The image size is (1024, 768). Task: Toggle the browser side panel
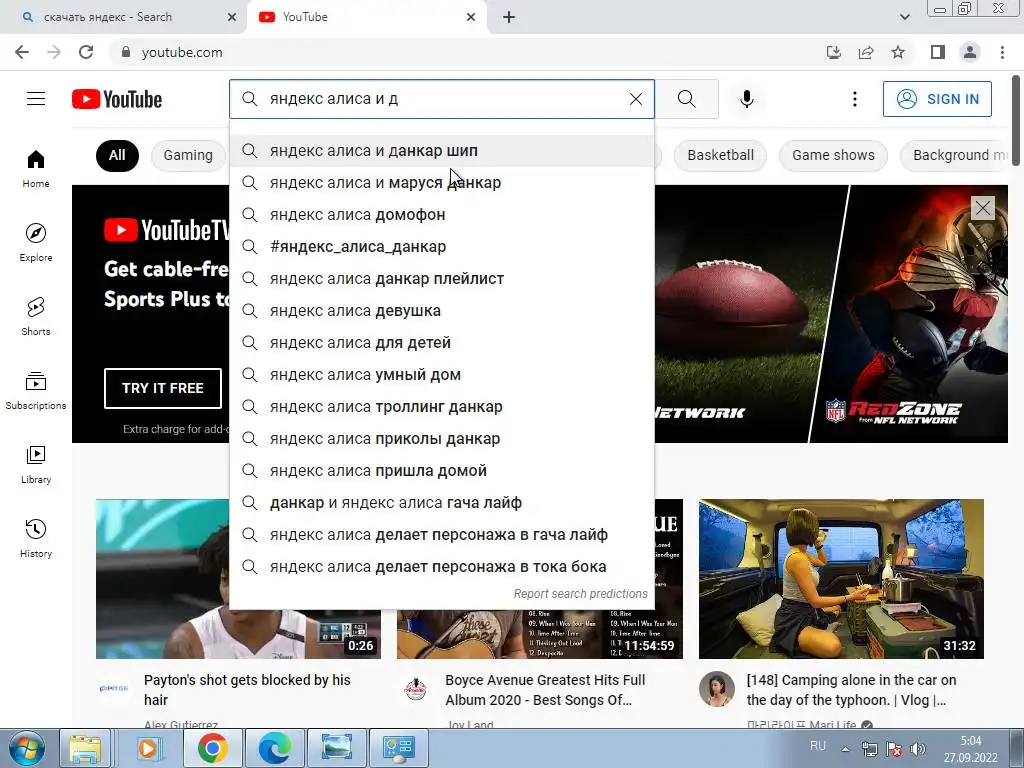tap(938, 52)
